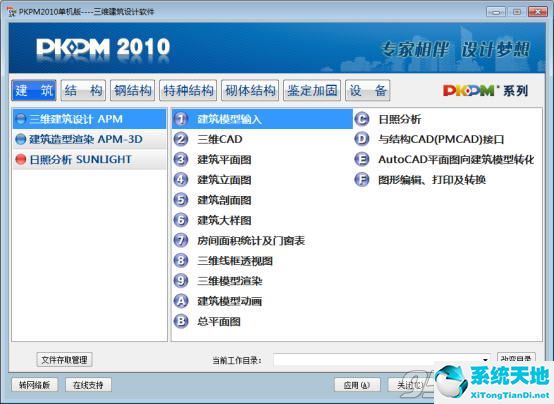Click the 转网络版 button
Viewport: 554px width, 404px height.
click(34, 385)
